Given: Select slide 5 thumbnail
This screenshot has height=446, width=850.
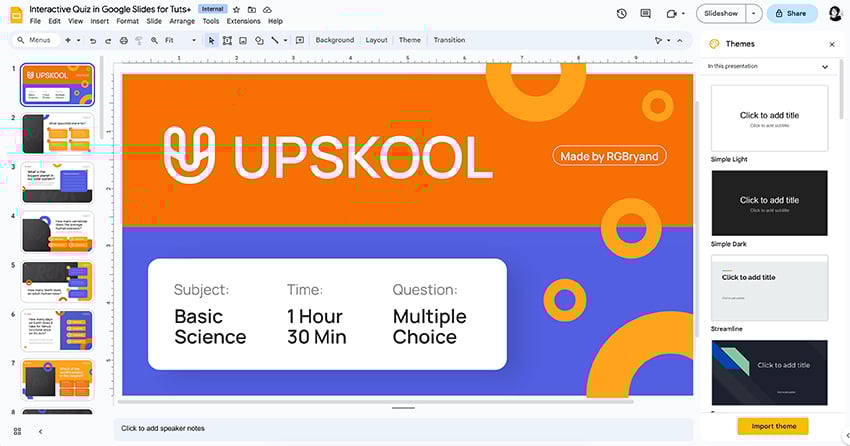Looking at the screenshot, I should point(57,281).
